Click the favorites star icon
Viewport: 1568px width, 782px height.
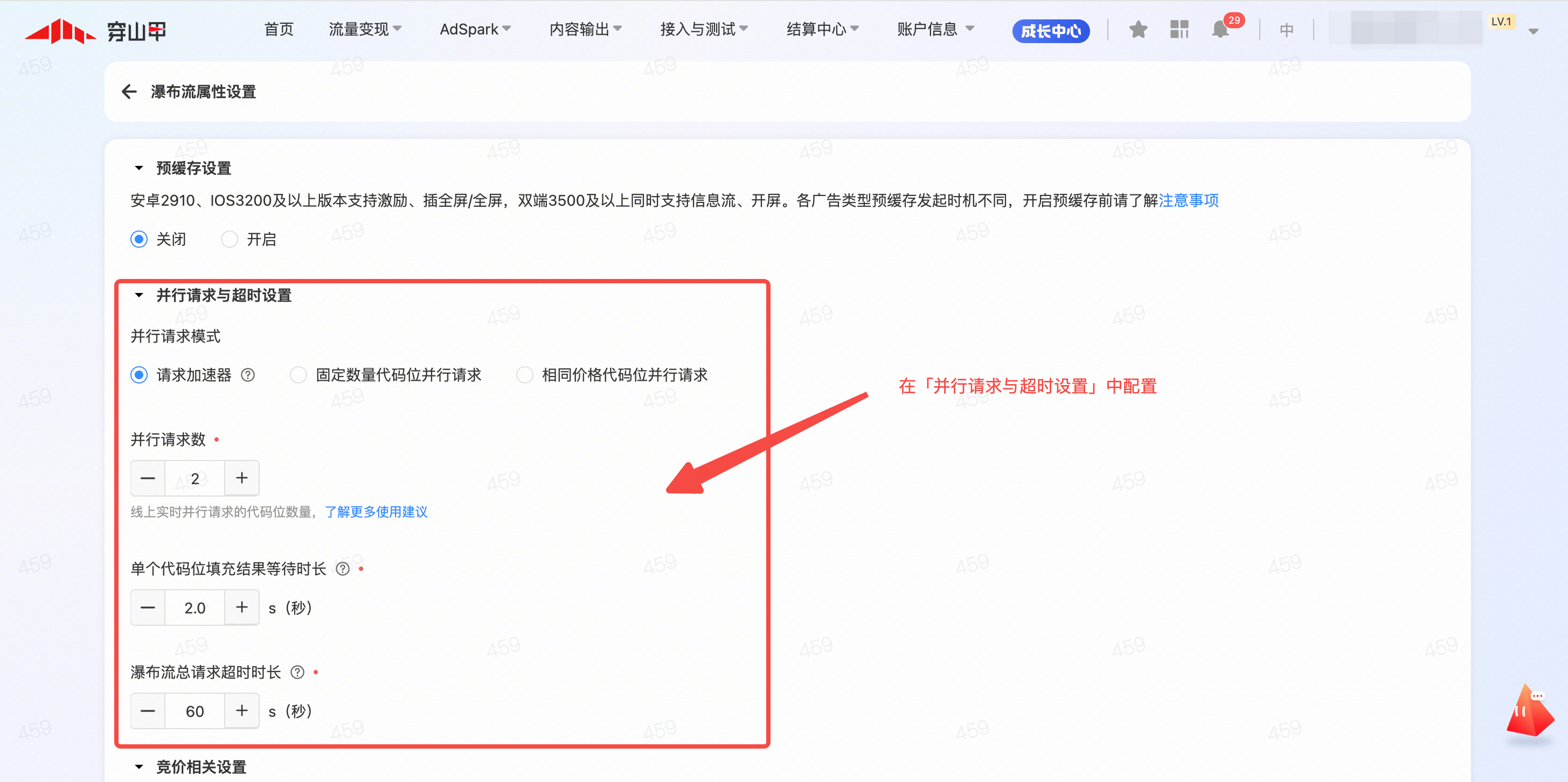click(1137, 29)
